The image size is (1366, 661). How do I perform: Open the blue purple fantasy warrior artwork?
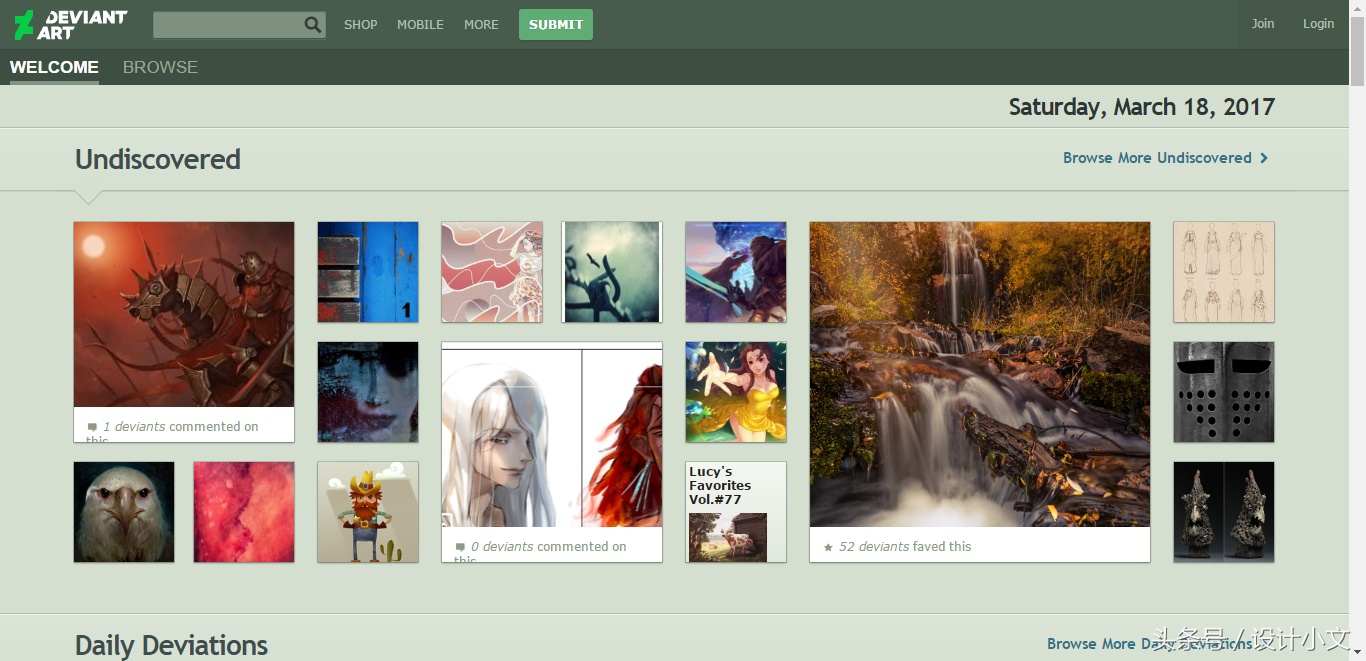point(736,272)
